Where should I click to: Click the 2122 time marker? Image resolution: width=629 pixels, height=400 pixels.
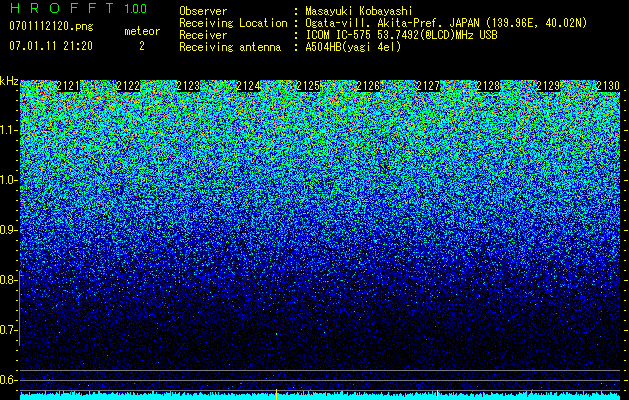128,86
